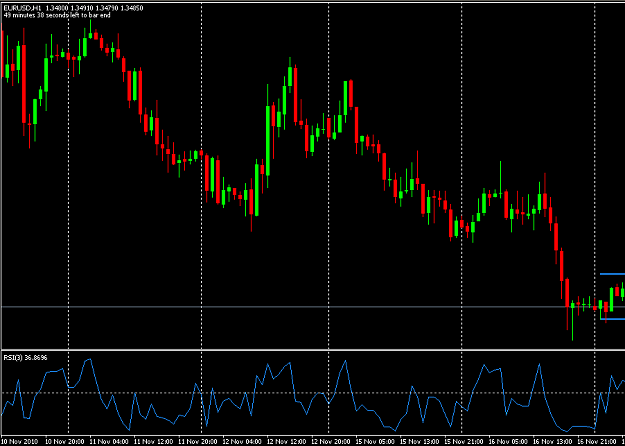Click the '15 Nov 05:00' time axis label
Image resolution: width=625 pixels, height=446 pixels.
(375, 442)
